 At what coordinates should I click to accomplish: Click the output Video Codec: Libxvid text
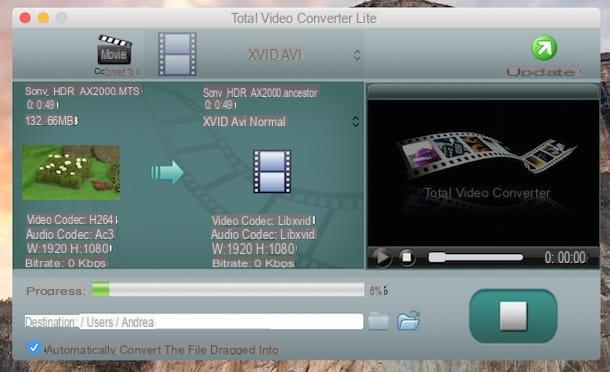(263, 221)
